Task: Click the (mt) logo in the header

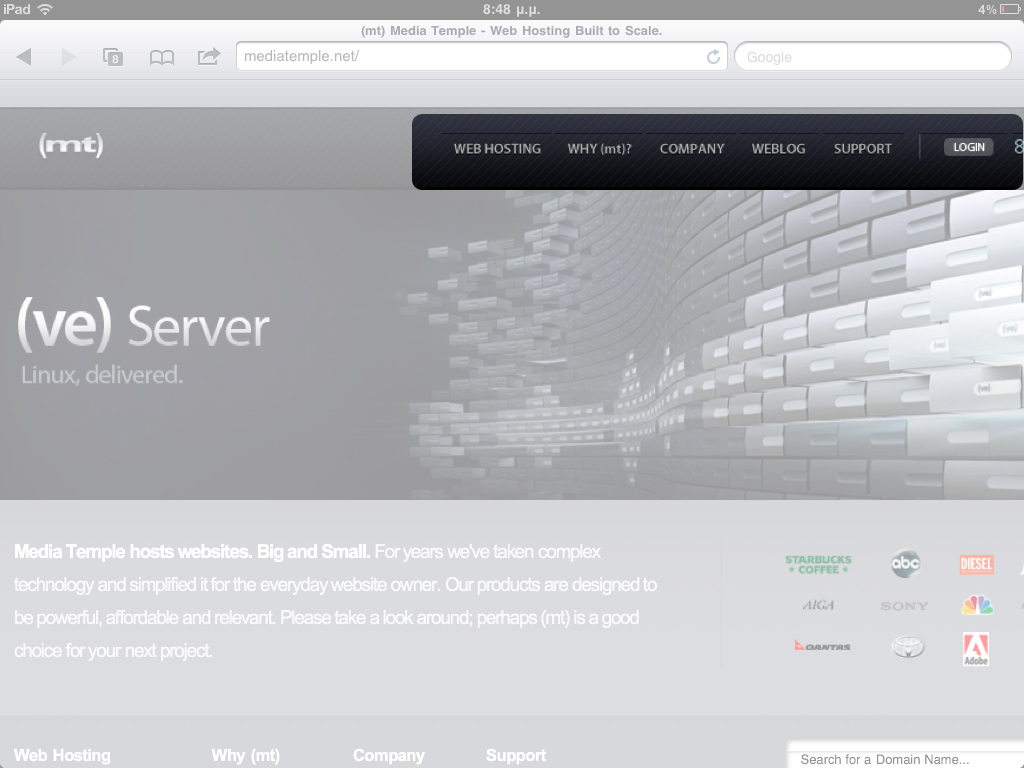Action: pos(71,146)
